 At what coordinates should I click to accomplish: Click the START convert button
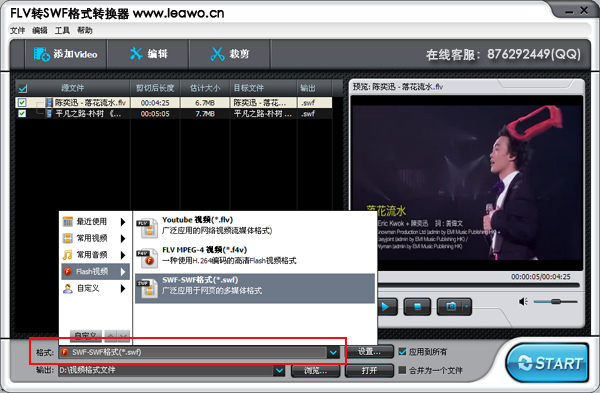547,362
